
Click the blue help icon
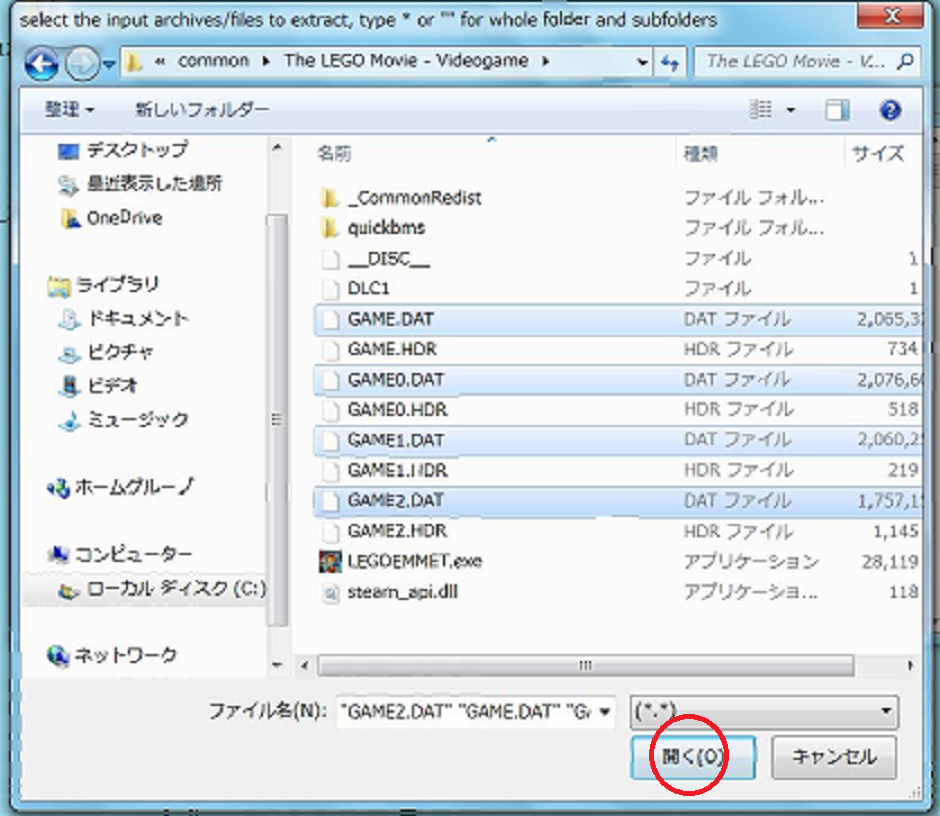point(890,110)
